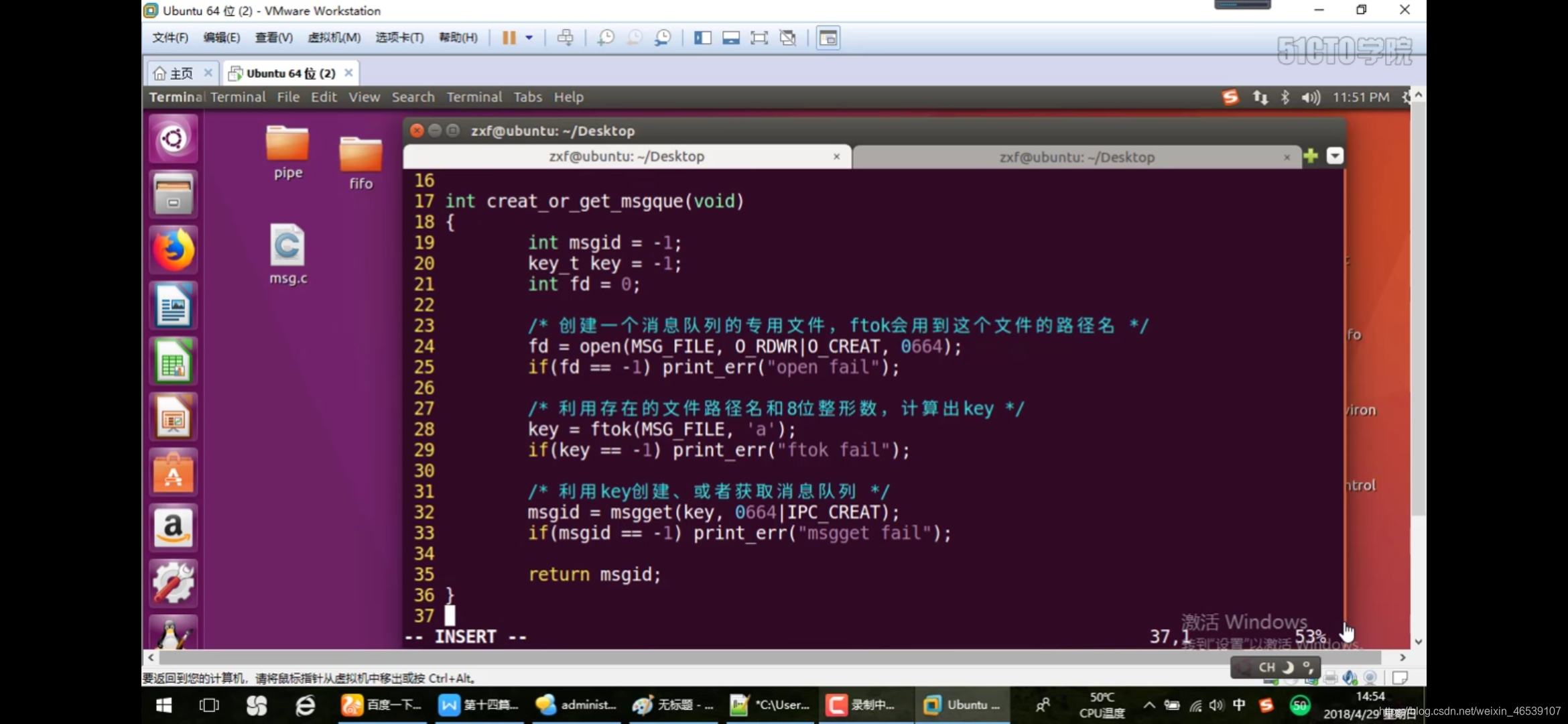
Task: Open Firefox from the Ubuntu launcher
Action: 173,249
